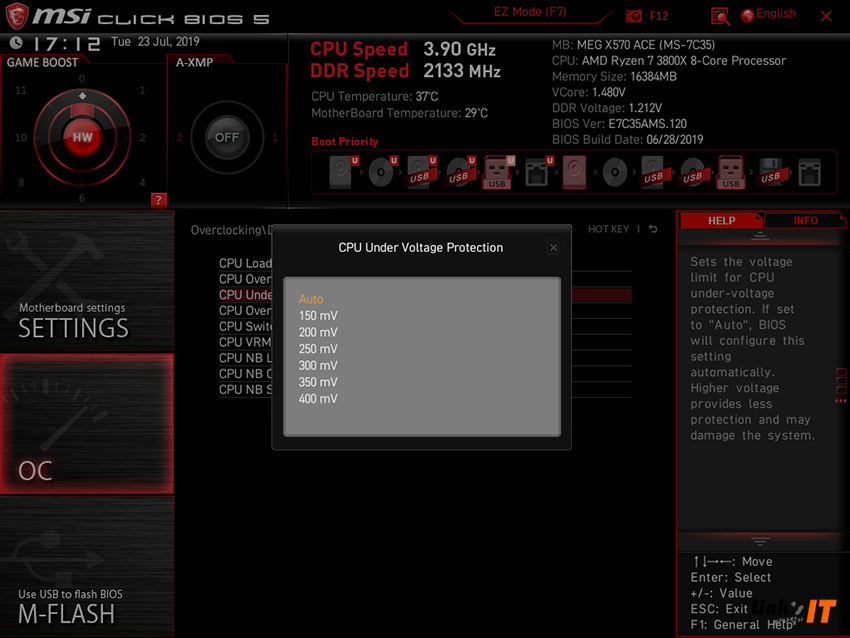Close the BIOS with the red X

[826, 16]
